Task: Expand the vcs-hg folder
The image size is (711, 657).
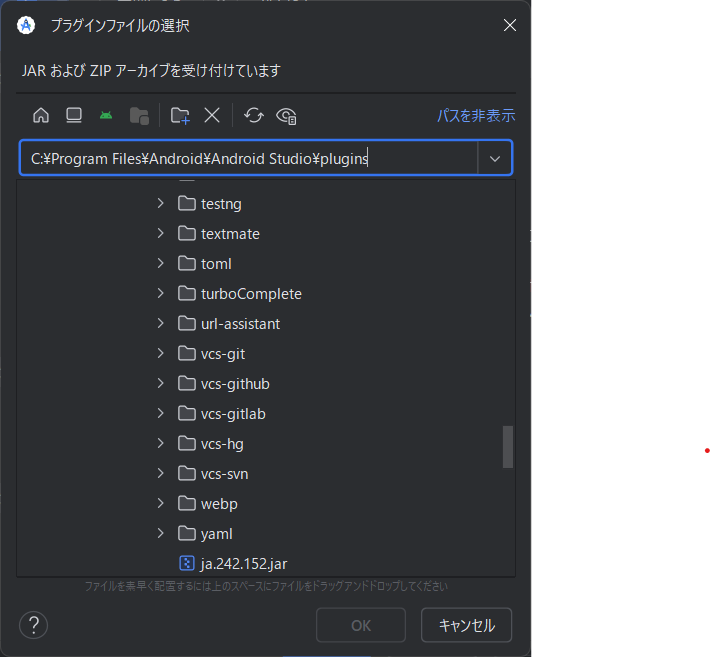Action: click(161, 443)
